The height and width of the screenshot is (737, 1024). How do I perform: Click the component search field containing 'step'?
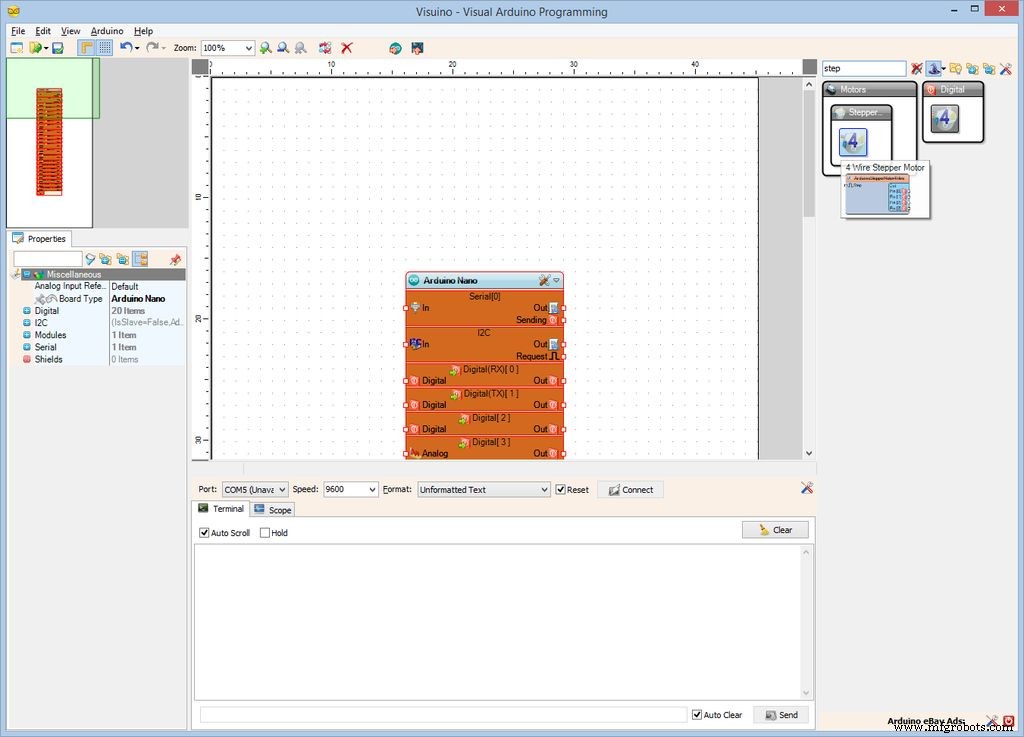click(x=863, y=69)
